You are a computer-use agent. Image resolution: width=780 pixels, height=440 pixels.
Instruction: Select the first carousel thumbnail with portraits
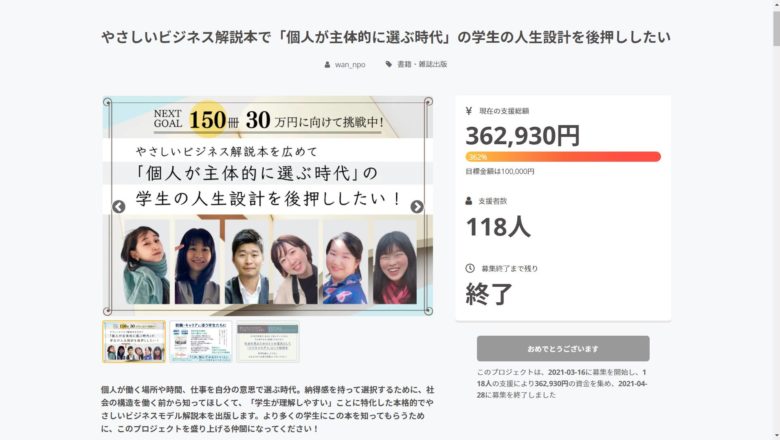pos(134,342)
